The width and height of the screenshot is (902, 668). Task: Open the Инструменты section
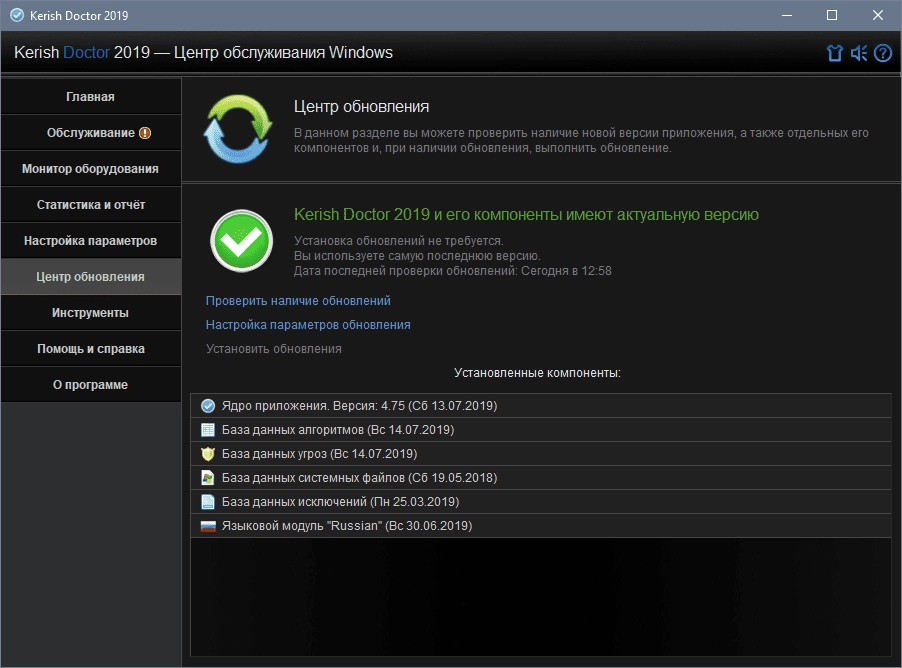(91, 312)
